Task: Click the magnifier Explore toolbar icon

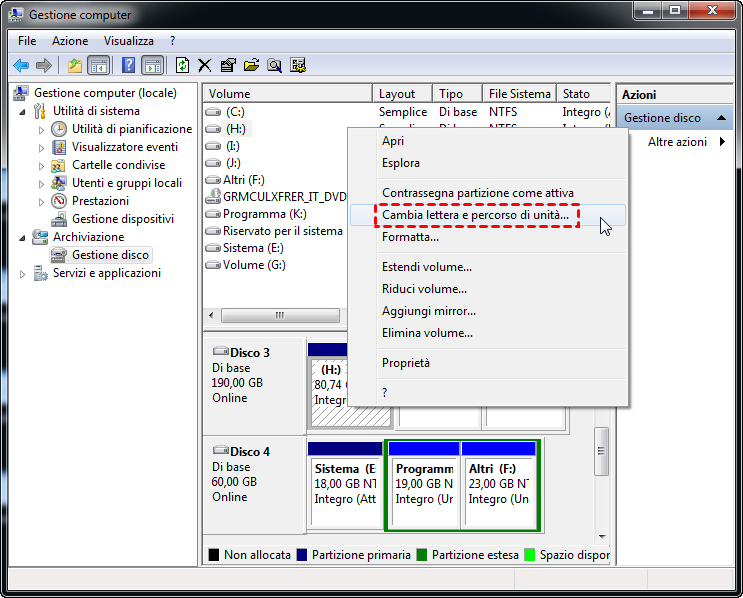Action: tap(274, 65)
